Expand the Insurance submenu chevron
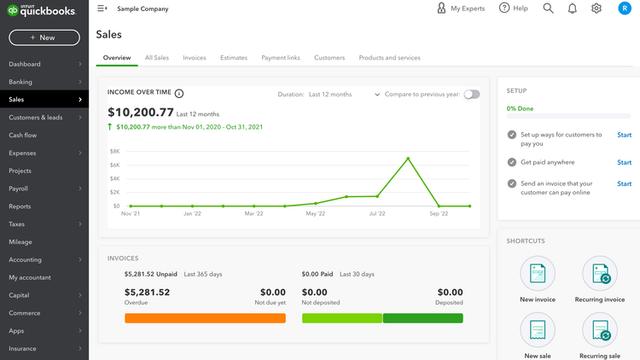This screenshot has height=360, width=640. coord(80,349)
